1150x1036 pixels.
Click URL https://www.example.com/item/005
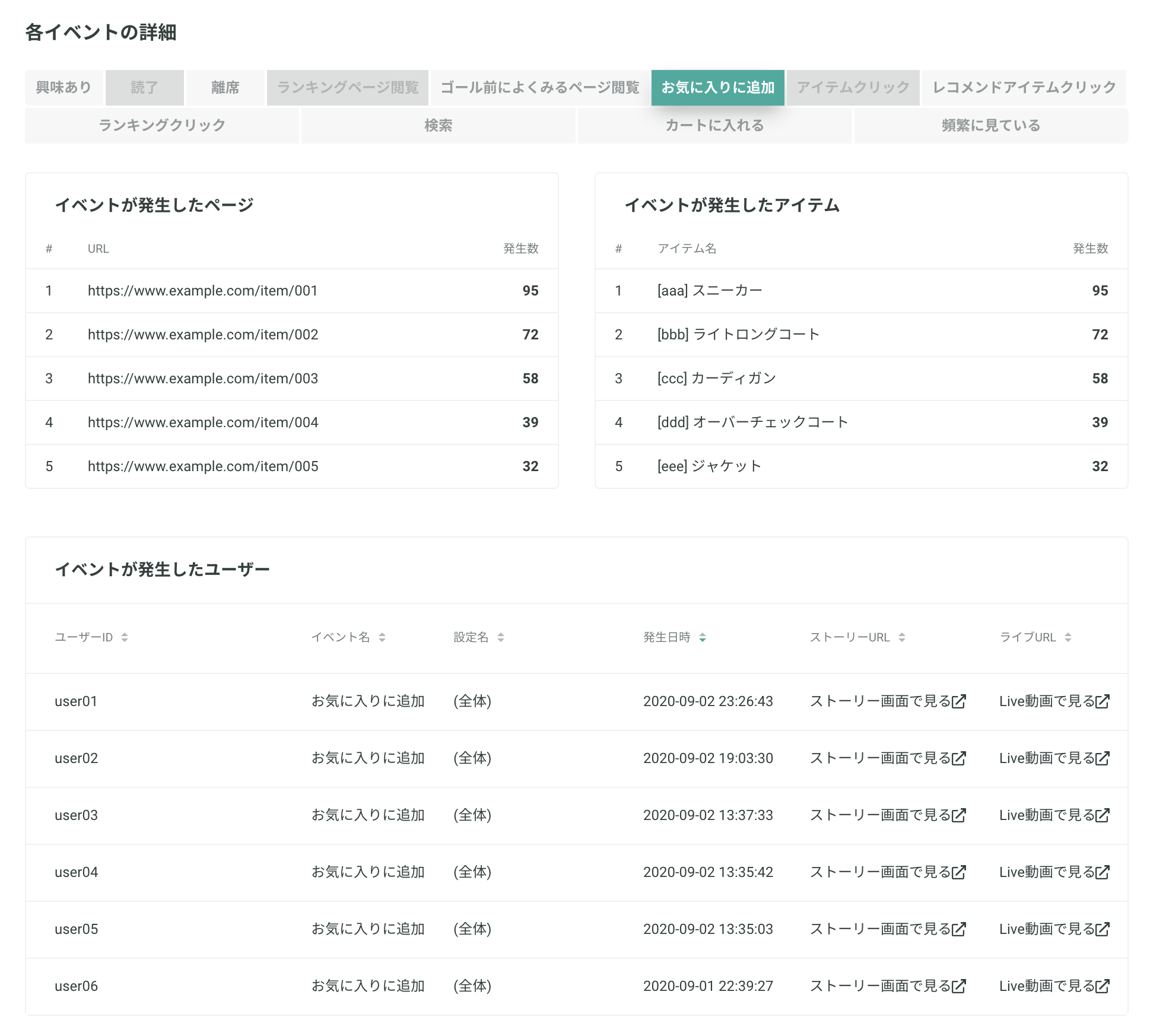point(203,466)
